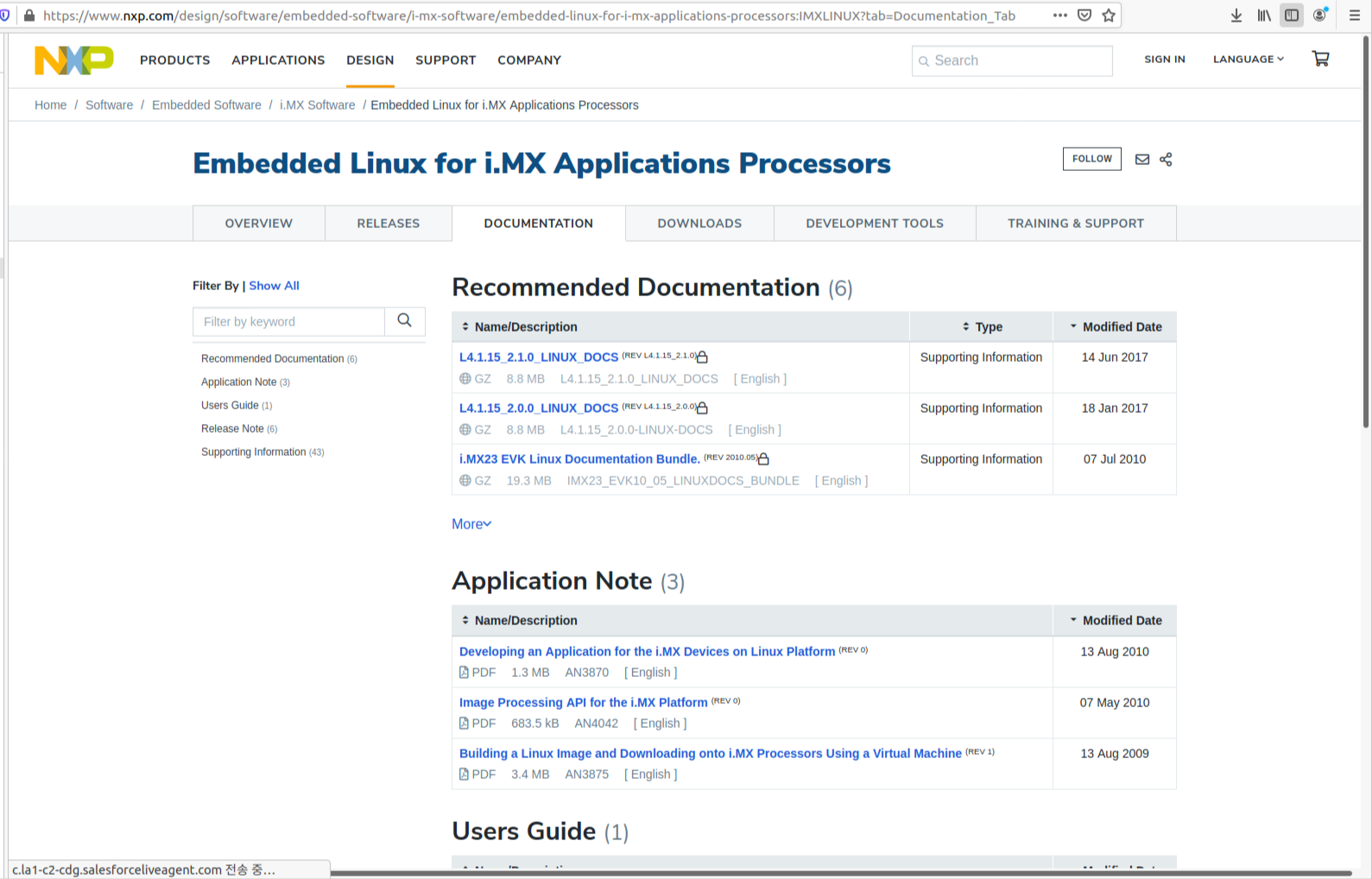
Task: Click lock icon beside i.MX23 EVK bundle
Action: [763, 458]
